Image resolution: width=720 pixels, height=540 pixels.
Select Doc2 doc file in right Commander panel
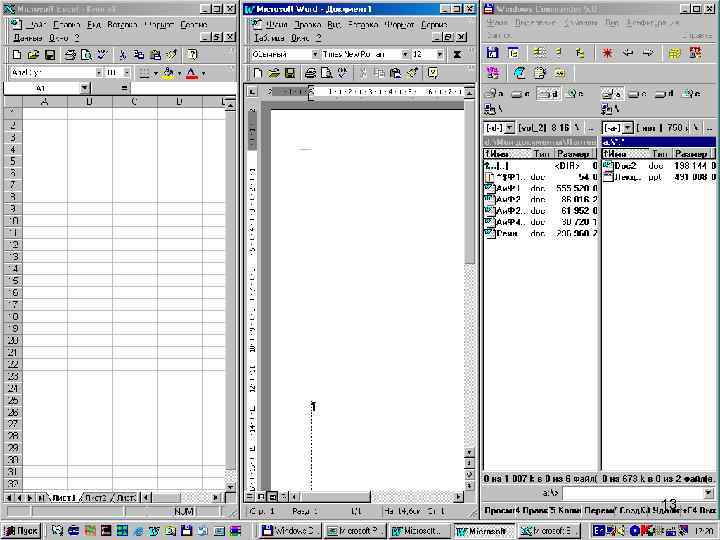point(659,165)
